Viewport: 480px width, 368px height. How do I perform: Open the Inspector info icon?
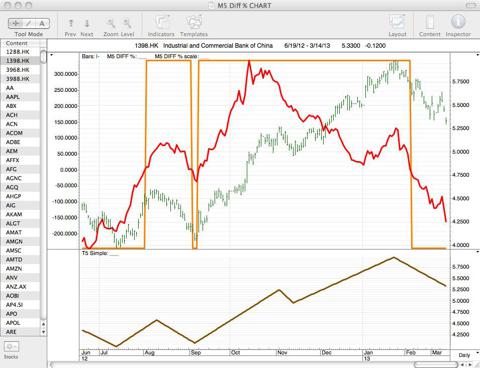pyautogui.click(x=458, y=22)
